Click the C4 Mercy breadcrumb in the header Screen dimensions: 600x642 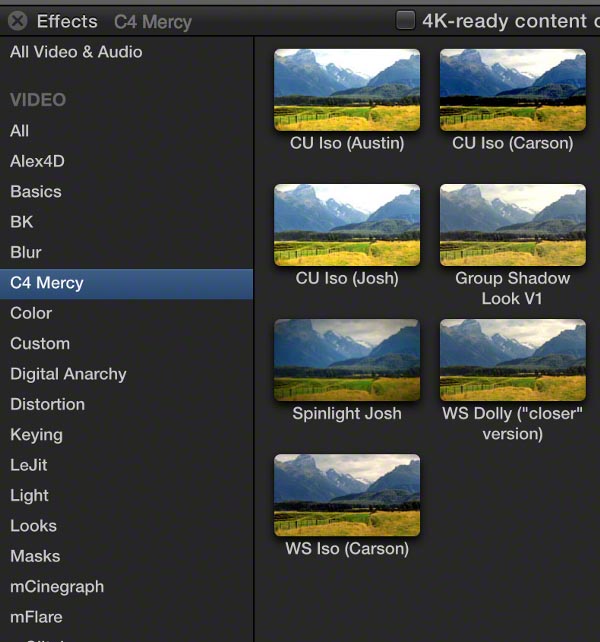pos(153,22)
